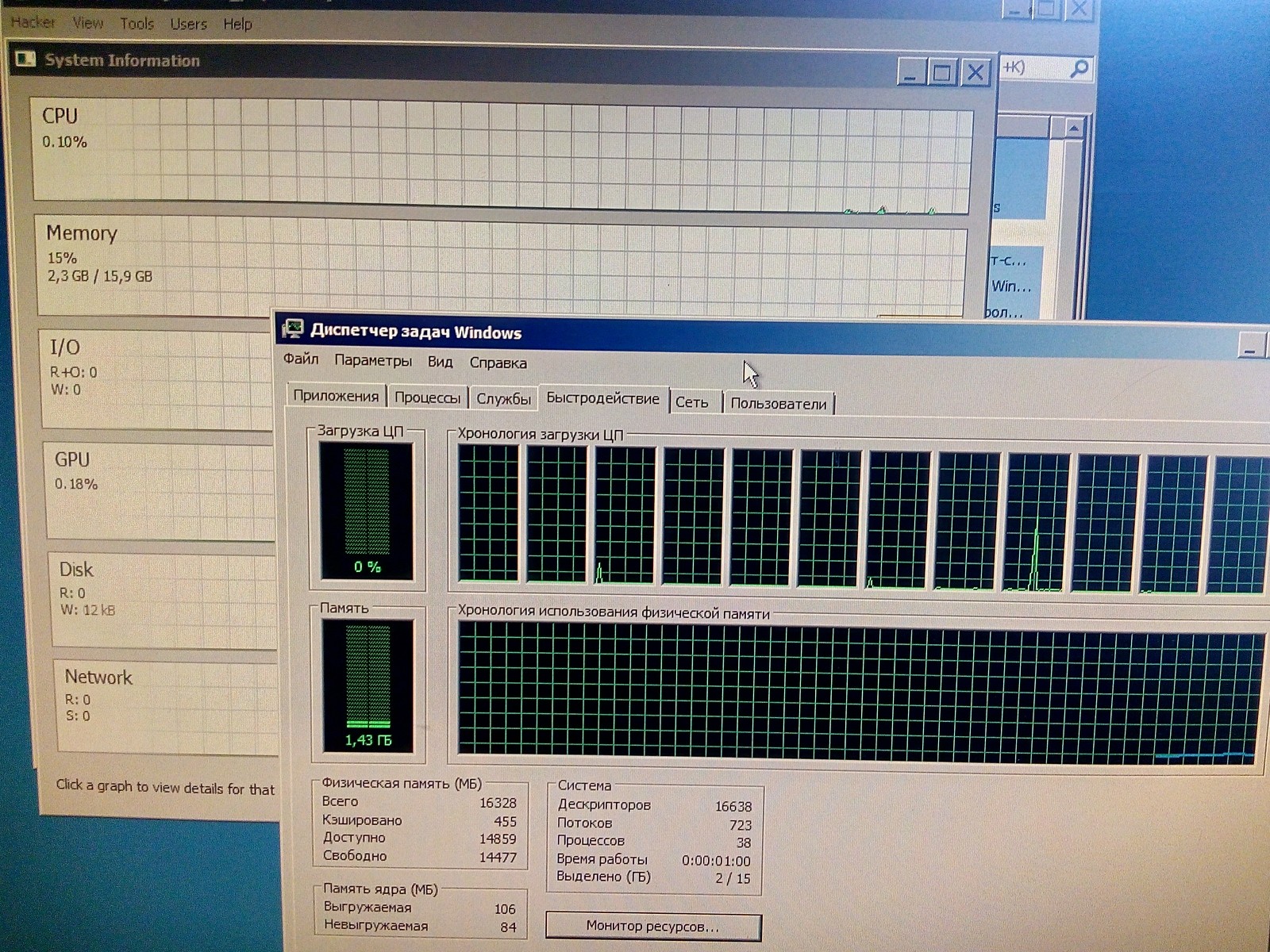The image size is (1270, 952).
Task: Minimize the Windows Task Manager window
Action: tap(1250, 346)
